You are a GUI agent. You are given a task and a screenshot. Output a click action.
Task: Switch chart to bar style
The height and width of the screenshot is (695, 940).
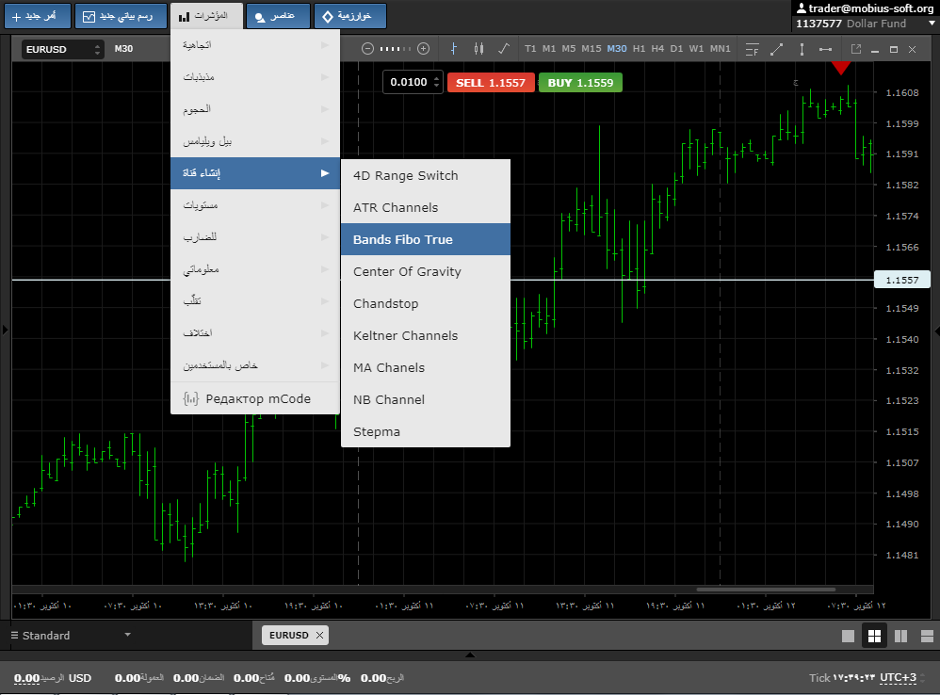pyautogui.click(x=455, y=48)
